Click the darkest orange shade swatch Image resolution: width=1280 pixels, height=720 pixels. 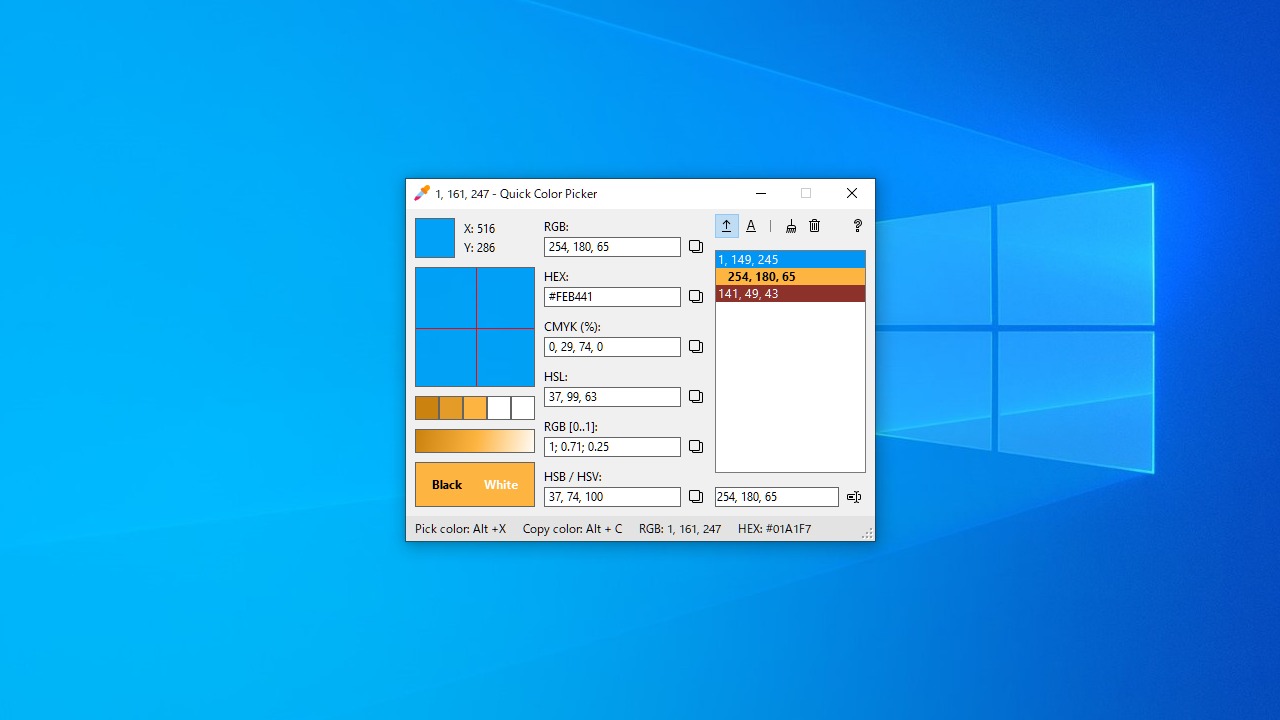tap(427, 408)
